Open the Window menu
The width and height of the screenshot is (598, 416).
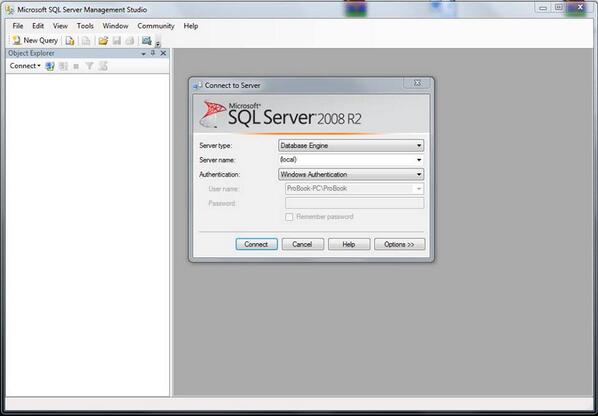[x=115, y=26]
